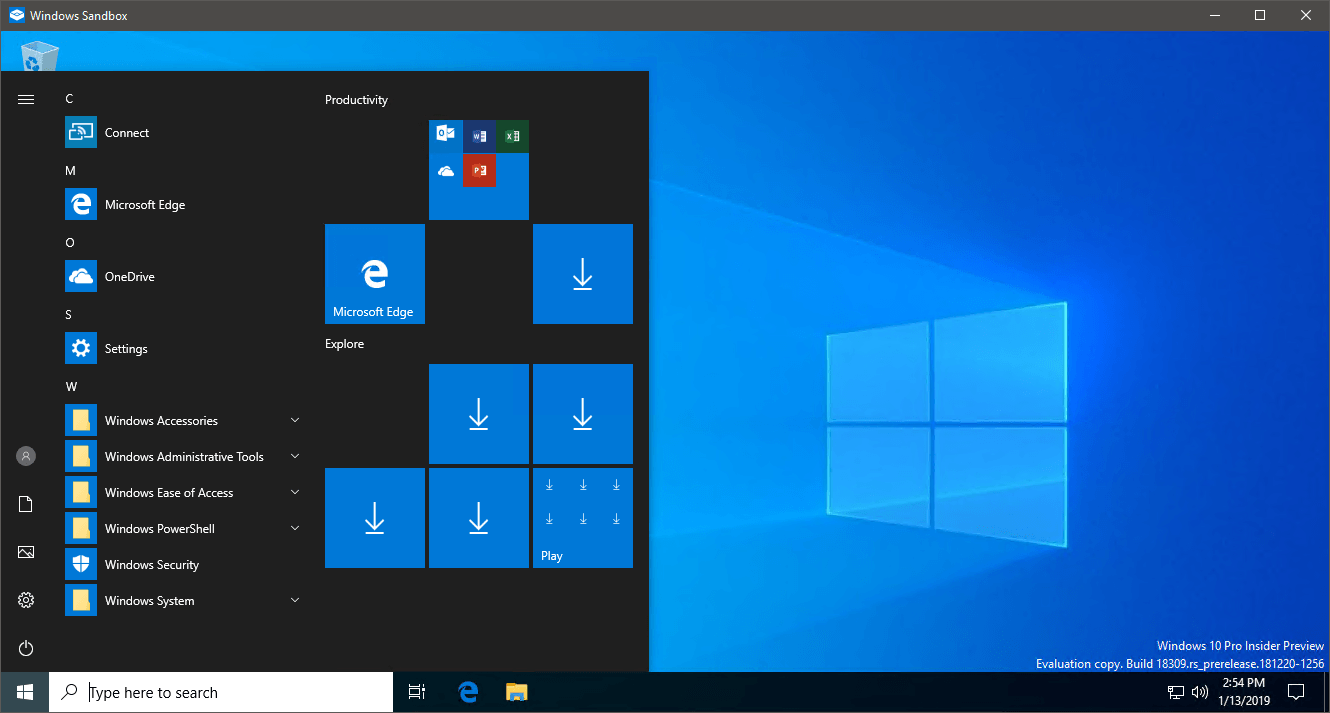Screen dimensions: 1330x713
Task: Click the Settings gear in Start side rail
Action: point(26,600)
